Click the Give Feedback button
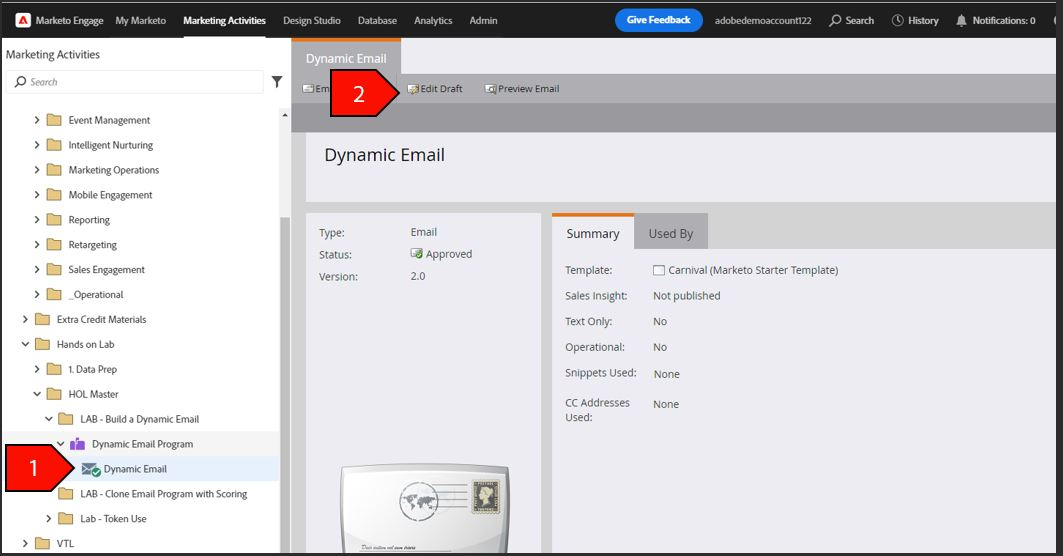 [x=658, y=20]
